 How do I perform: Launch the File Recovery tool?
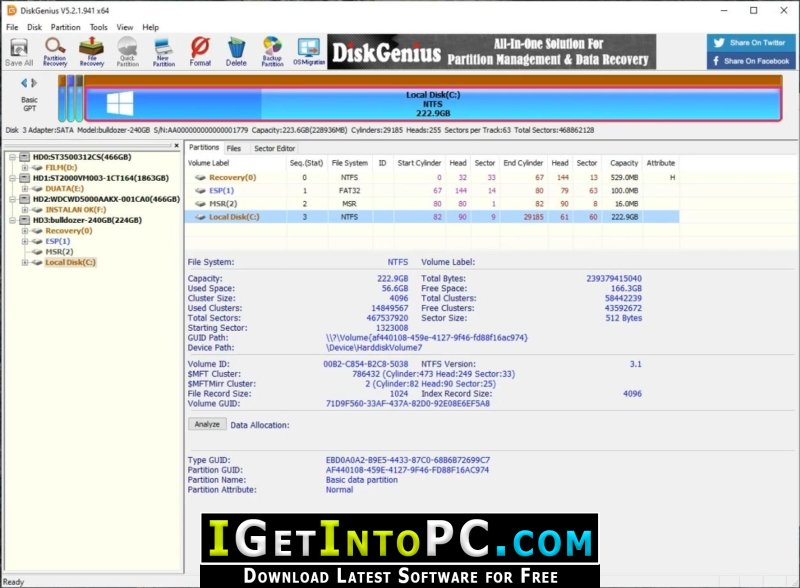(91, 52)
